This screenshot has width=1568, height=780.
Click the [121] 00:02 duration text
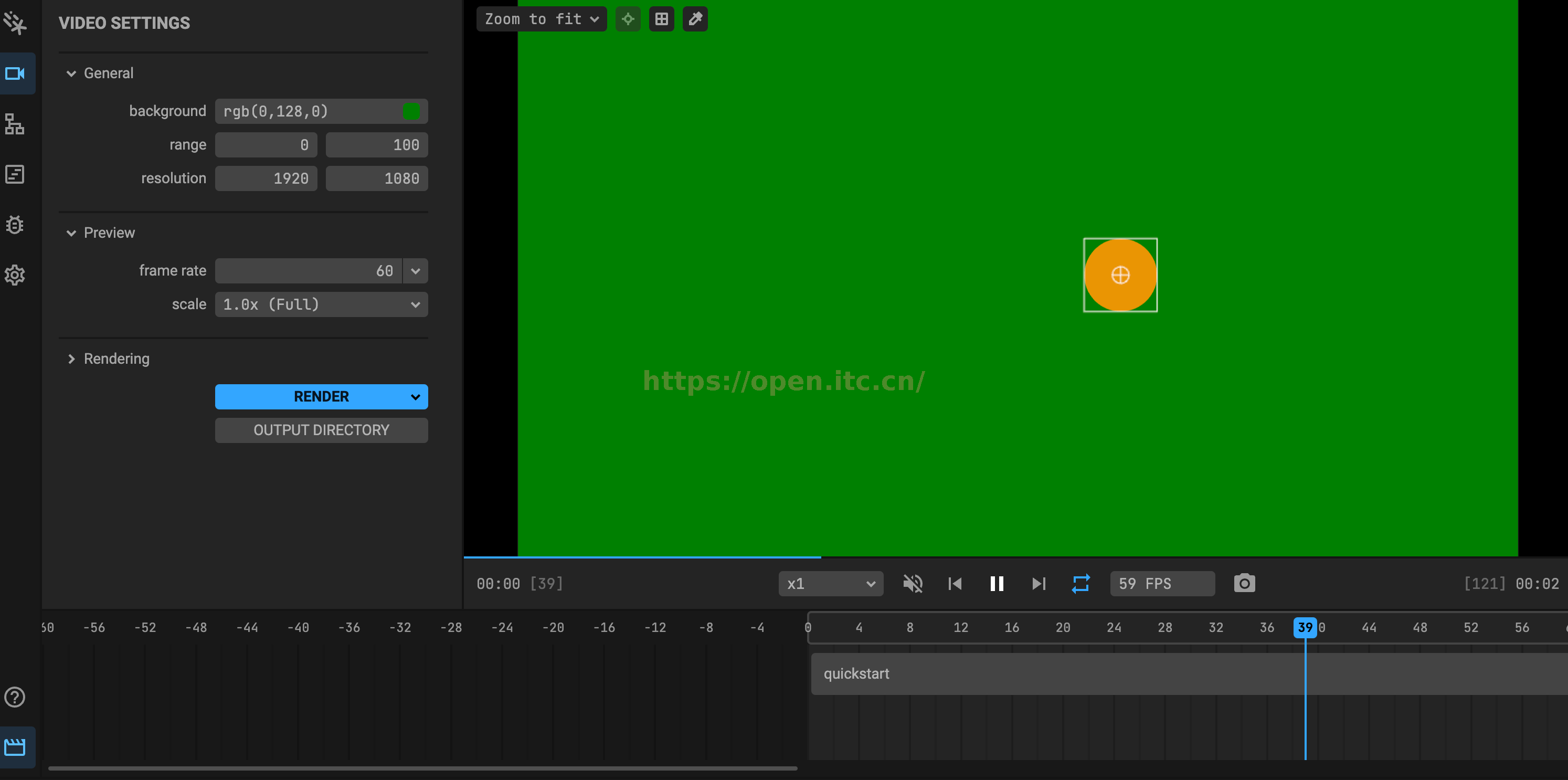[1511, 584]
